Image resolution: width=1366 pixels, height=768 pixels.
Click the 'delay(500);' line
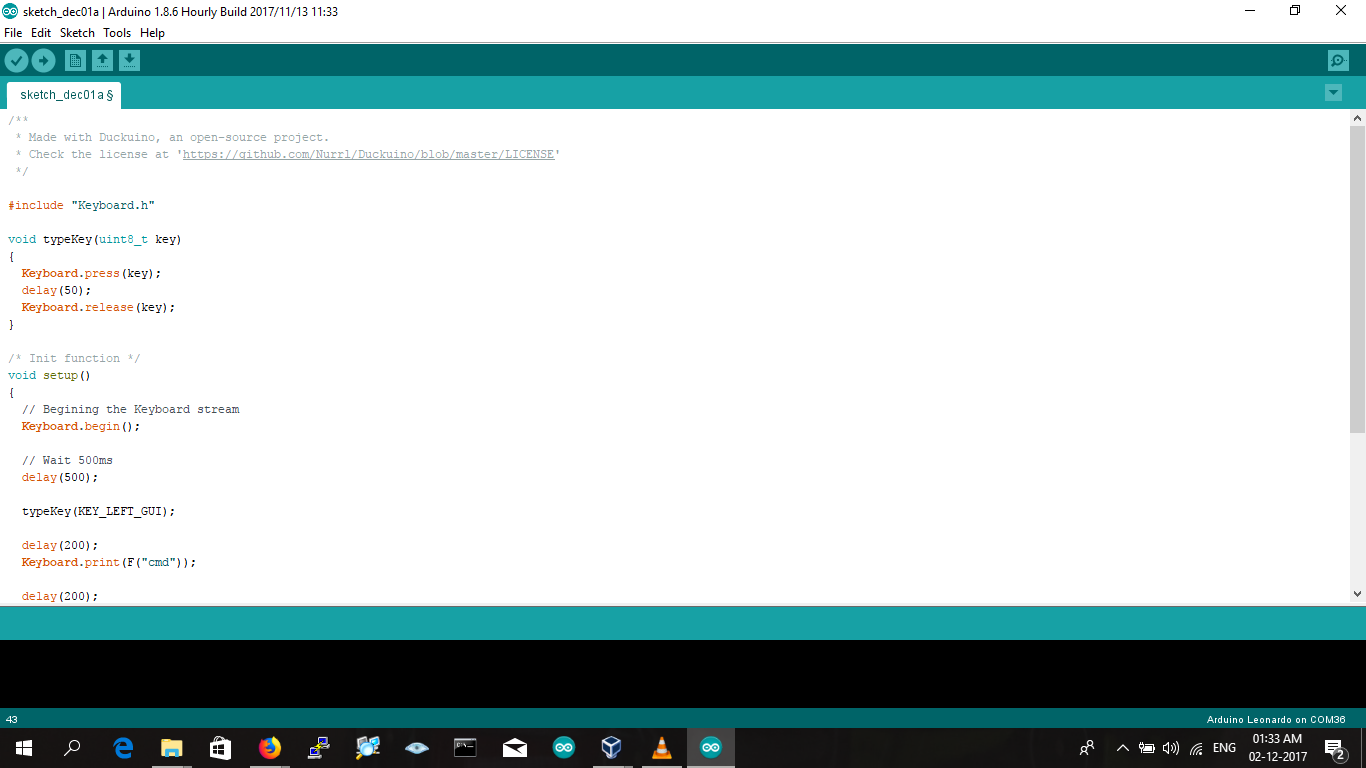click(x=60, y=477)
